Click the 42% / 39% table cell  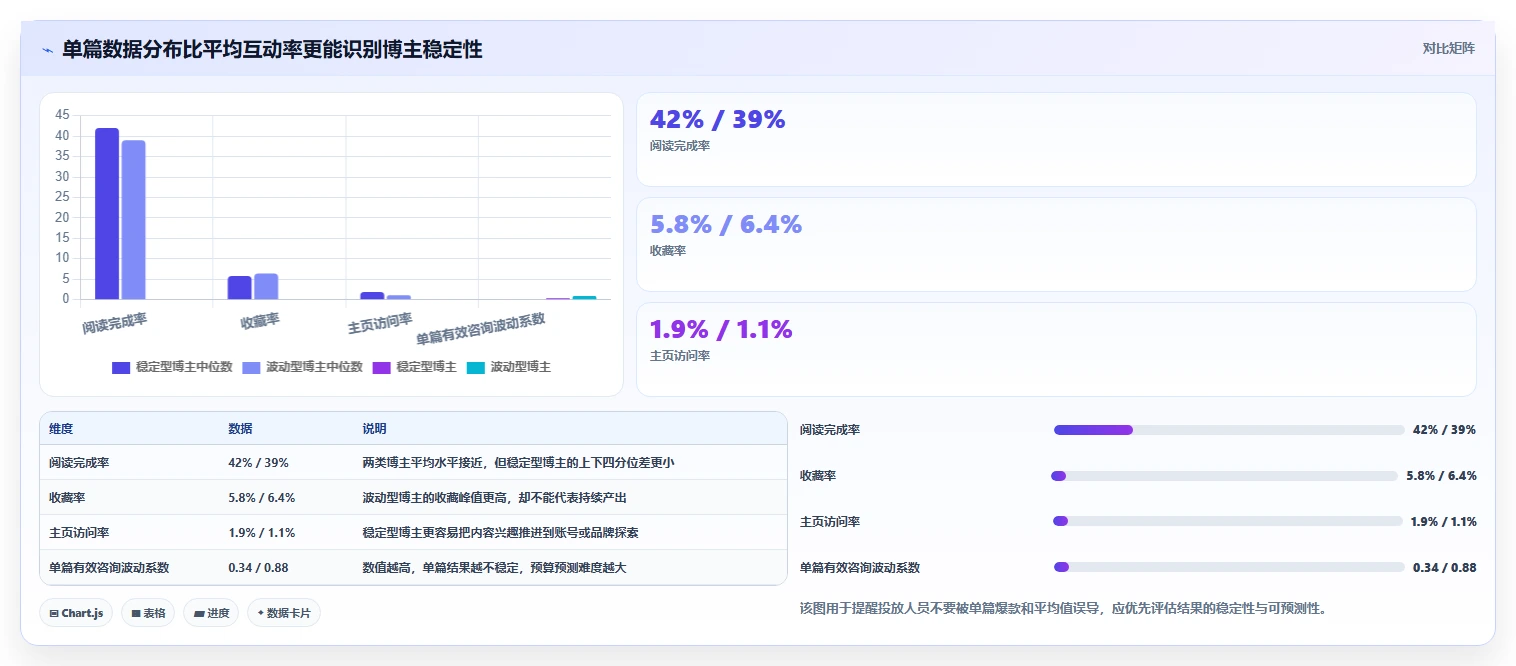258,463
